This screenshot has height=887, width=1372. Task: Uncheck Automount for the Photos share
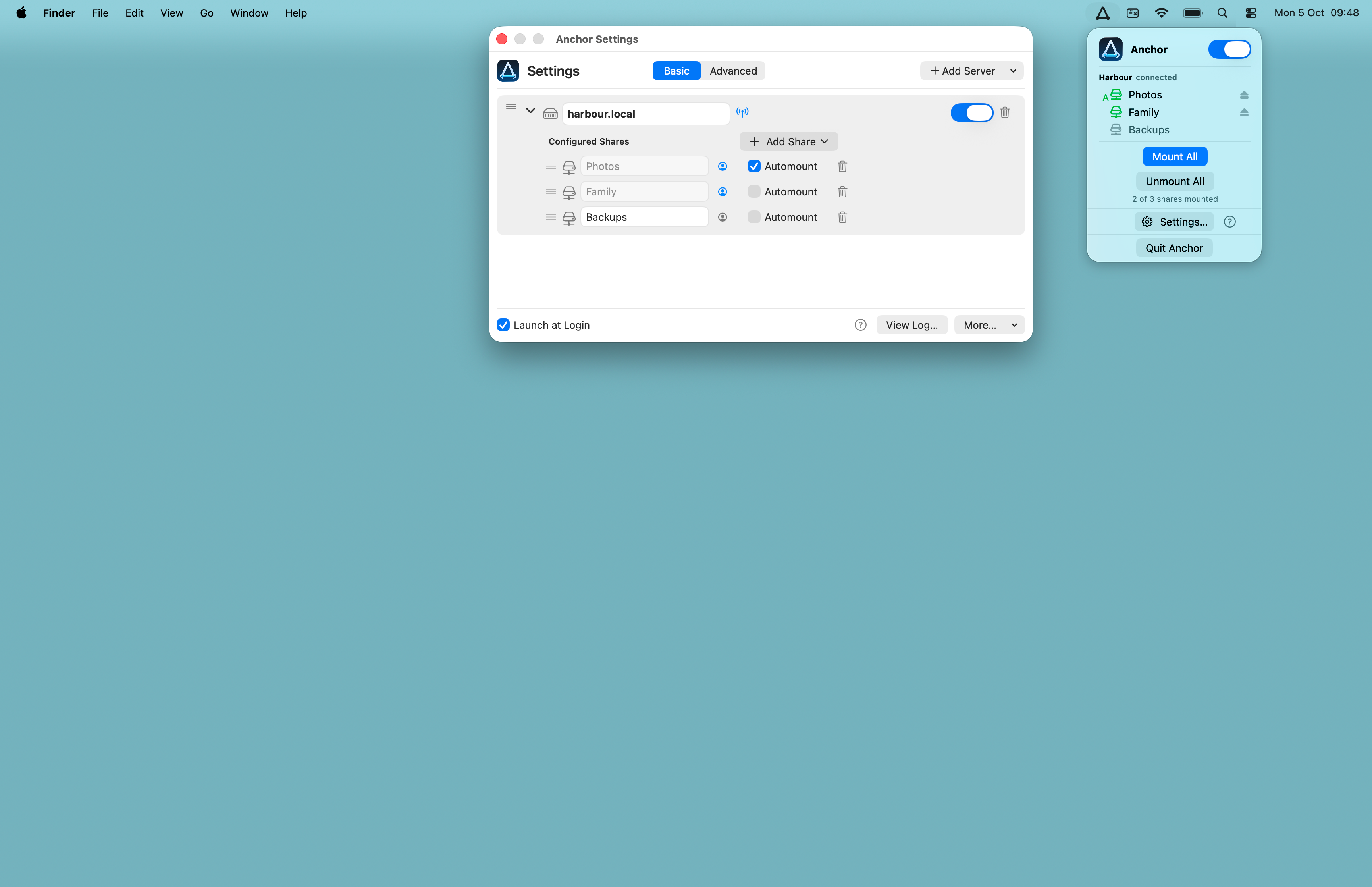(753, 166)
